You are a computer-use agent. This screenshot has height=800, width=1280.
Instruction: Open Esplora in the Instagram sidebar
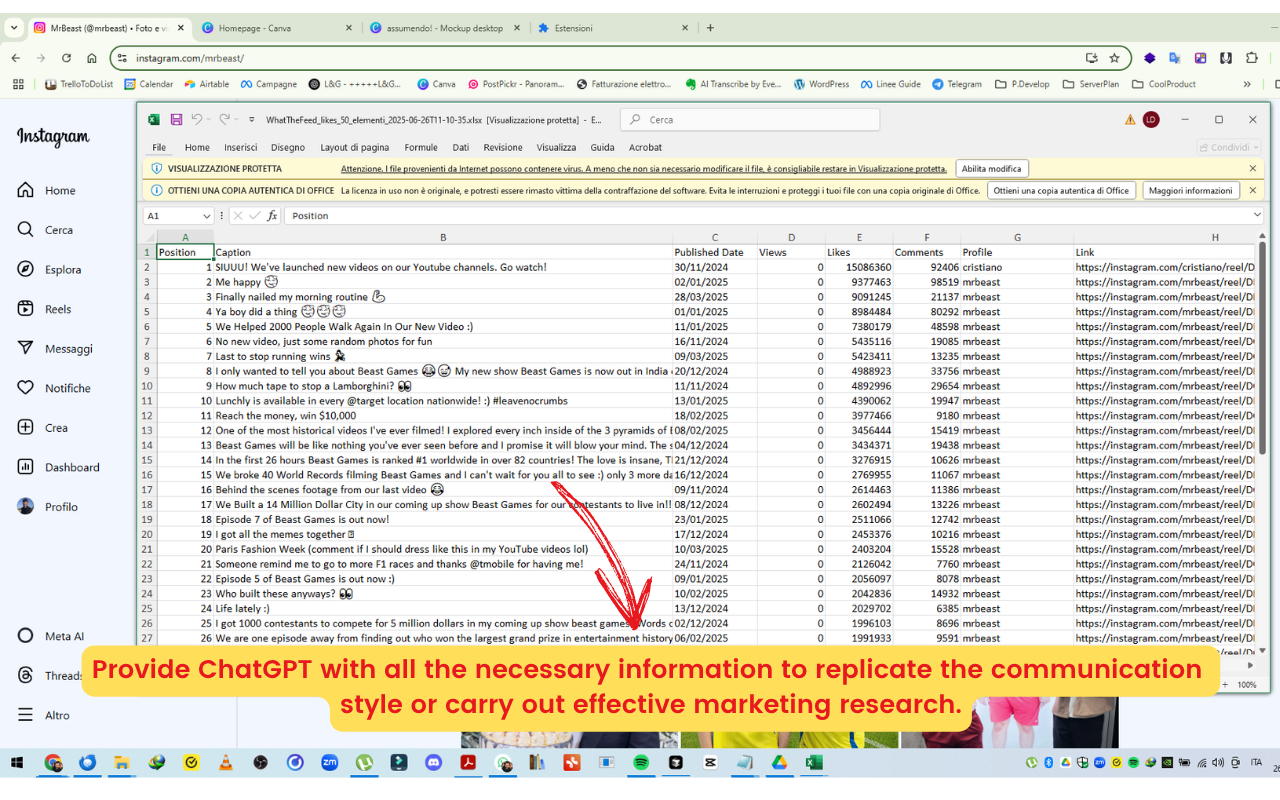coord(49,269)
